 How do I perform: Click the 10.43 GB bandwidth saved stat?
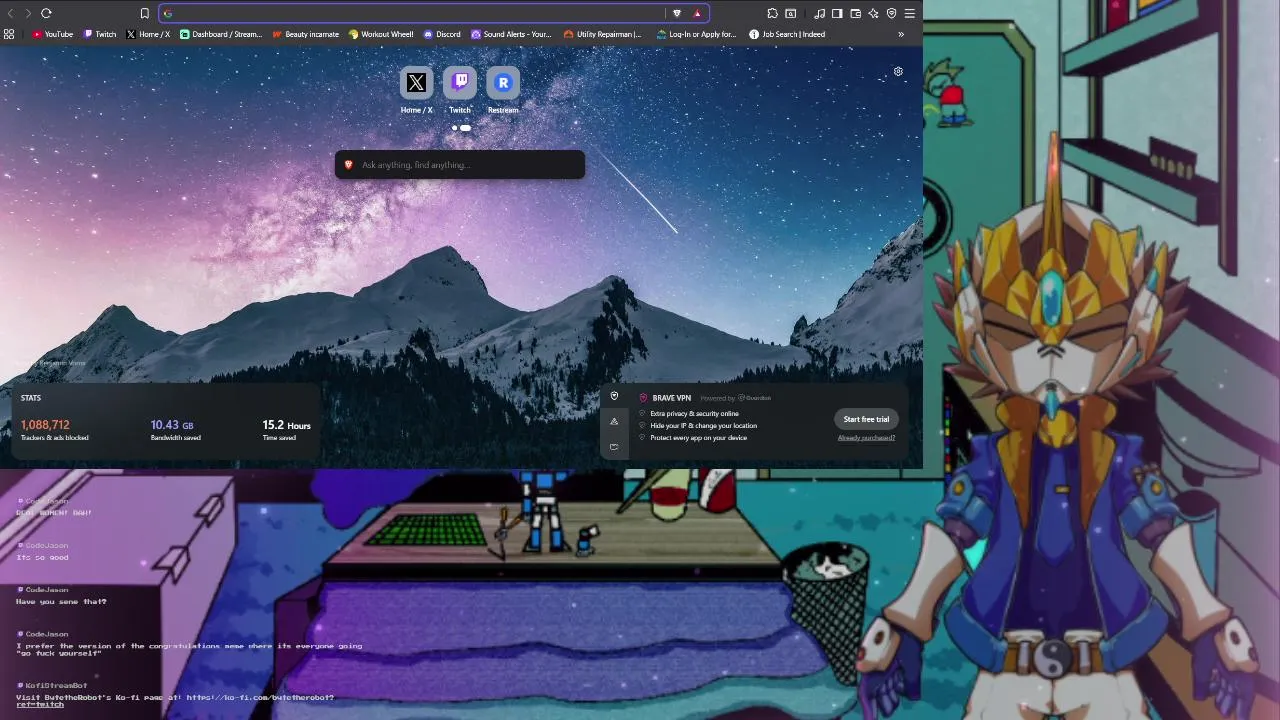pos(176,430)
